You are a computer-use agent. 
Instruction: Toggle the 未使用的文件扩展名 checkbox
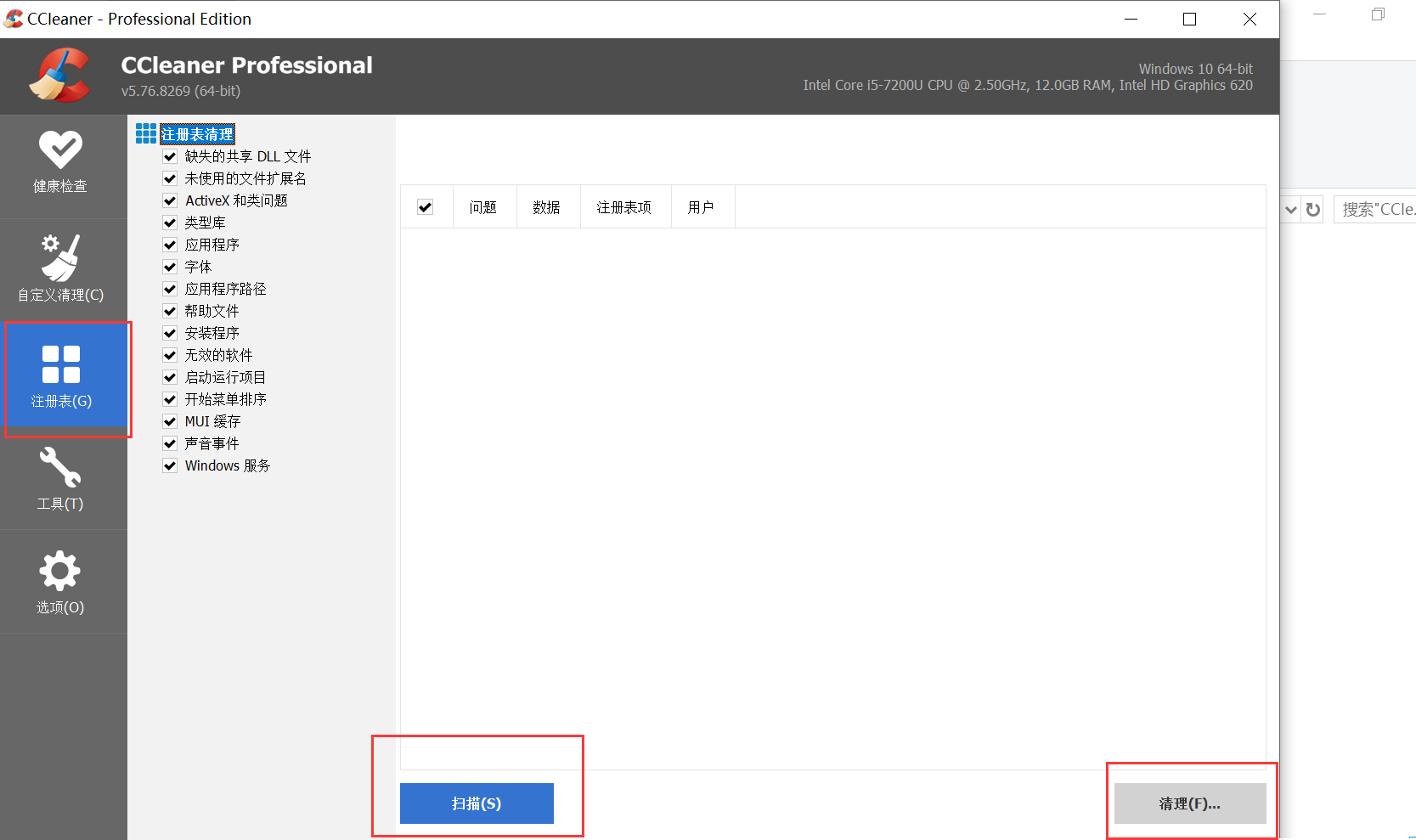(x=170, y=178)
